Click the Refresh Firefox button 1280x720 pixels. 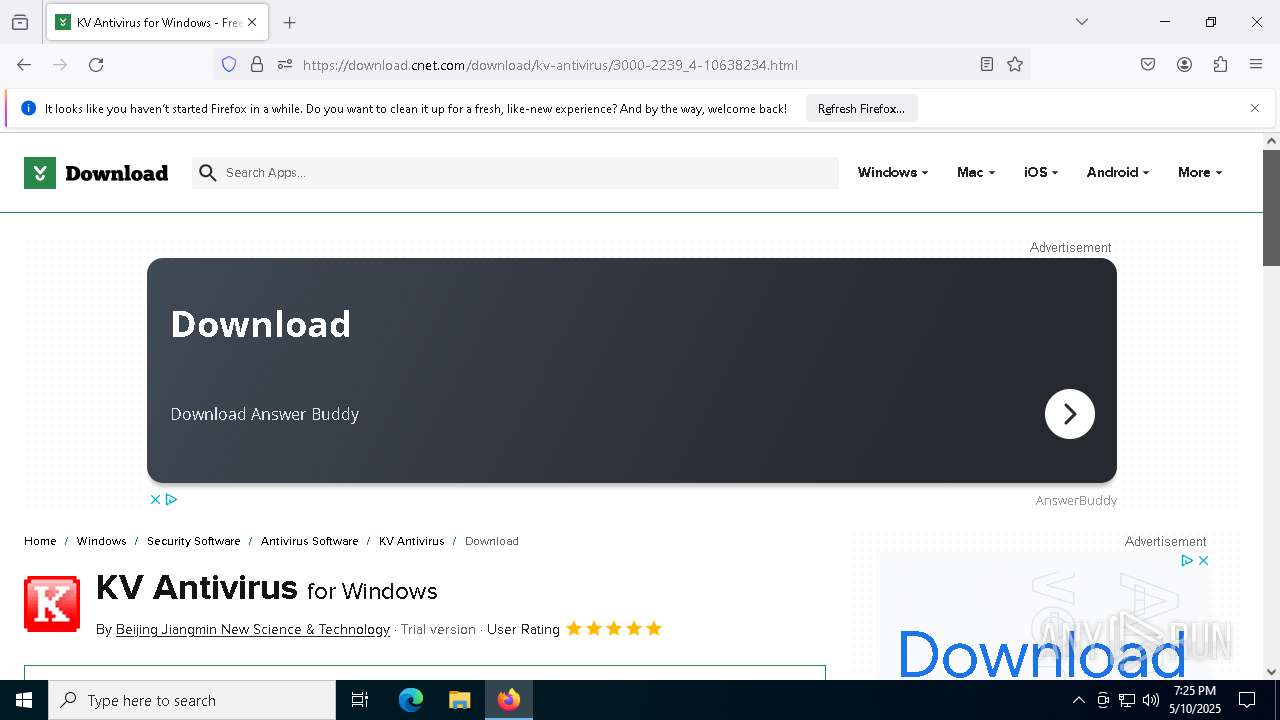click(861, 109)
